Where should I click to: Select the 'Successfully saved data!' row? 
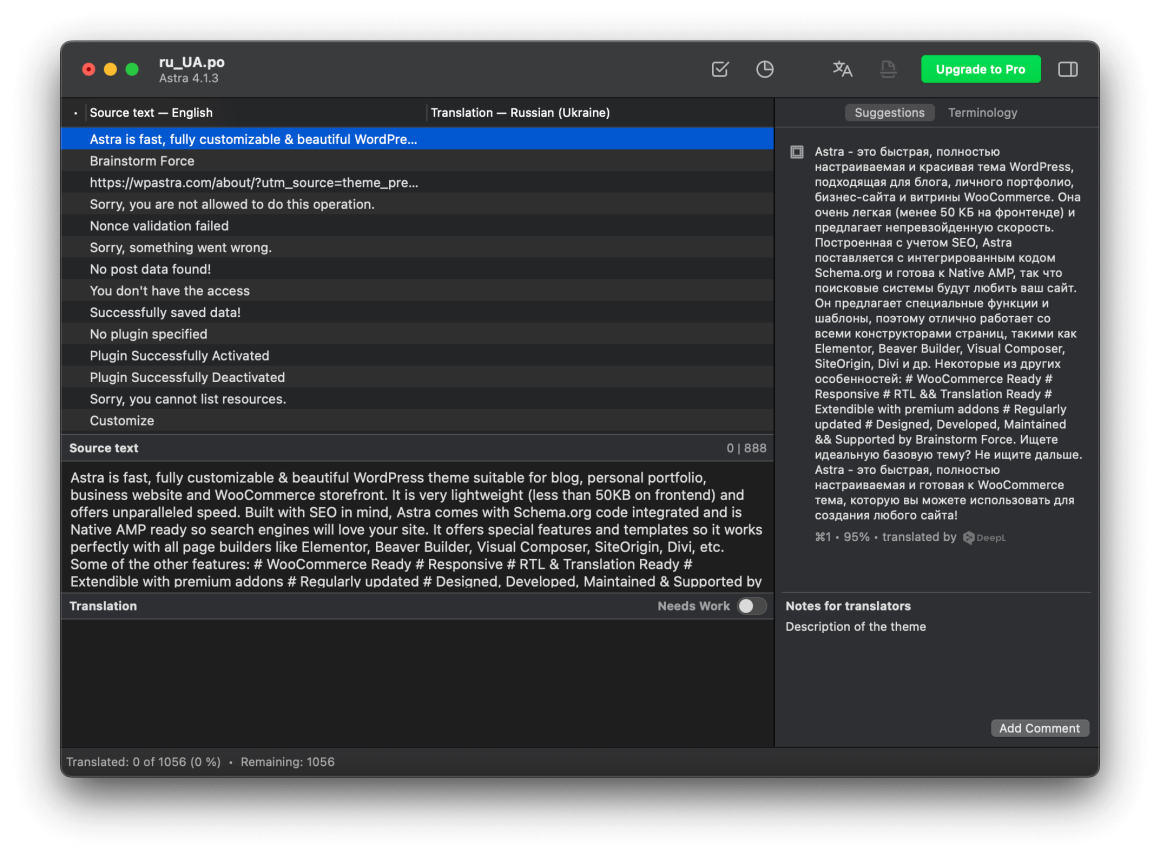(x=417, y=312)
